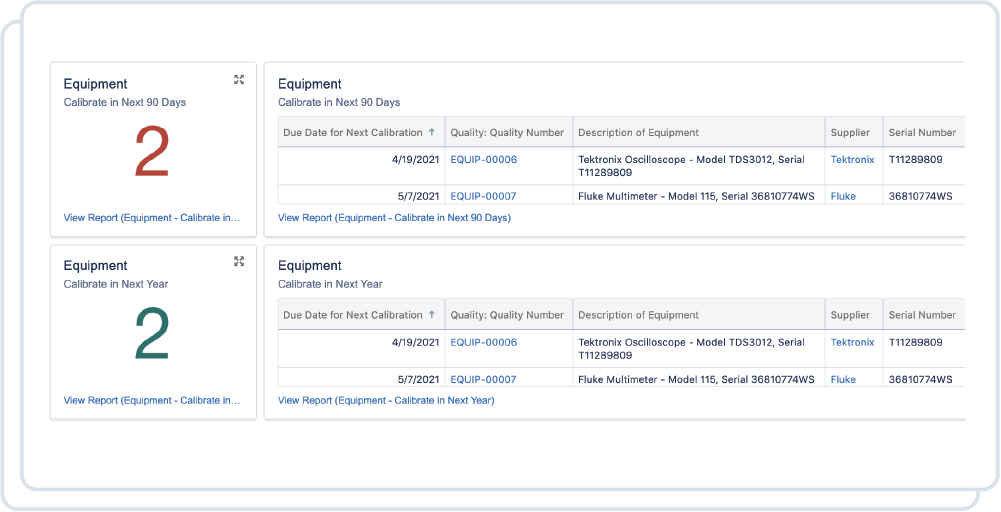1001x512 pixels.
Task: Click Quality Number column header in 90 Days table
Action: click(507, 132)
